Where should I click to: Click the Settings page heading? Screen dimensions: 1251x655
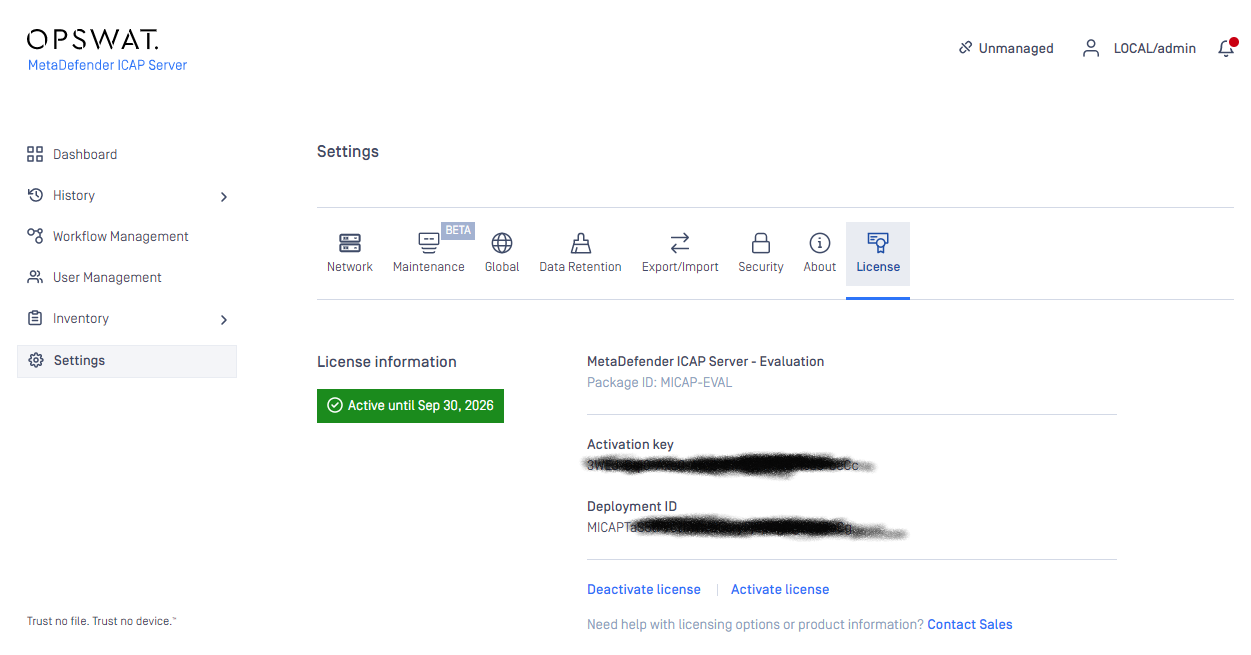(348, 152)
